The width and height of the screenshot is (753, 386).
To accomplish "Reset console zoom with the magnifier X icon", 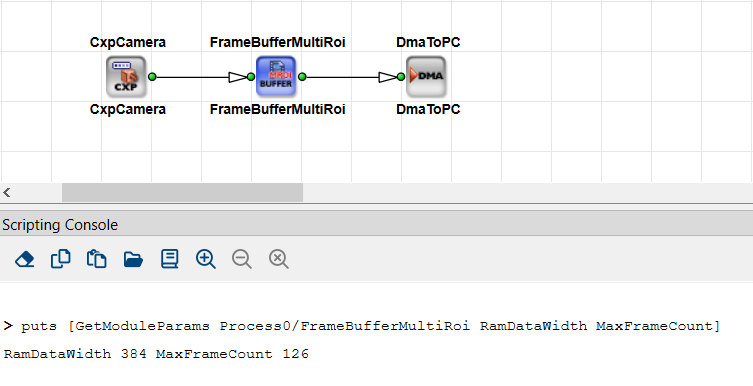I will (x=279, y=259).
